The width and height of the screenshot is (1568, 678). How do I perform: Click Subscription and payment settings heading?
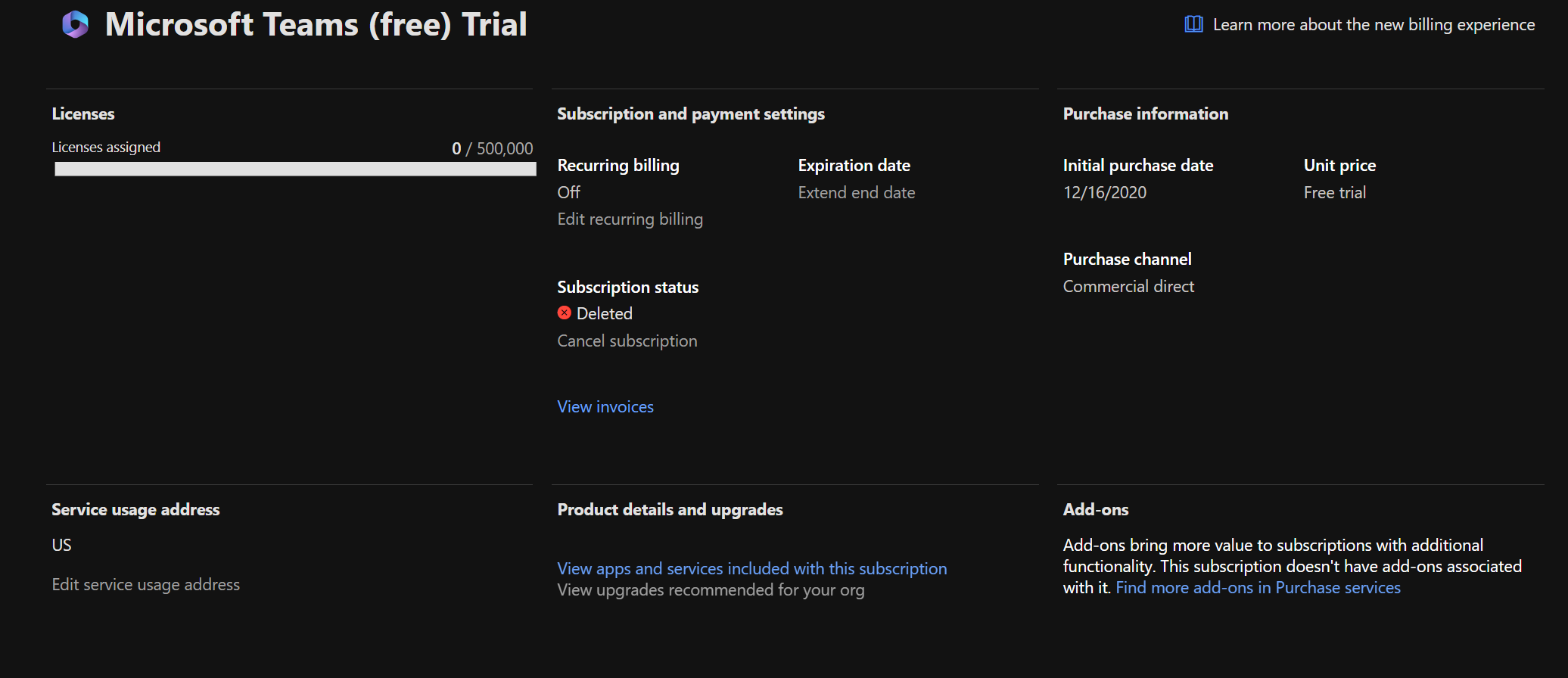691,114
